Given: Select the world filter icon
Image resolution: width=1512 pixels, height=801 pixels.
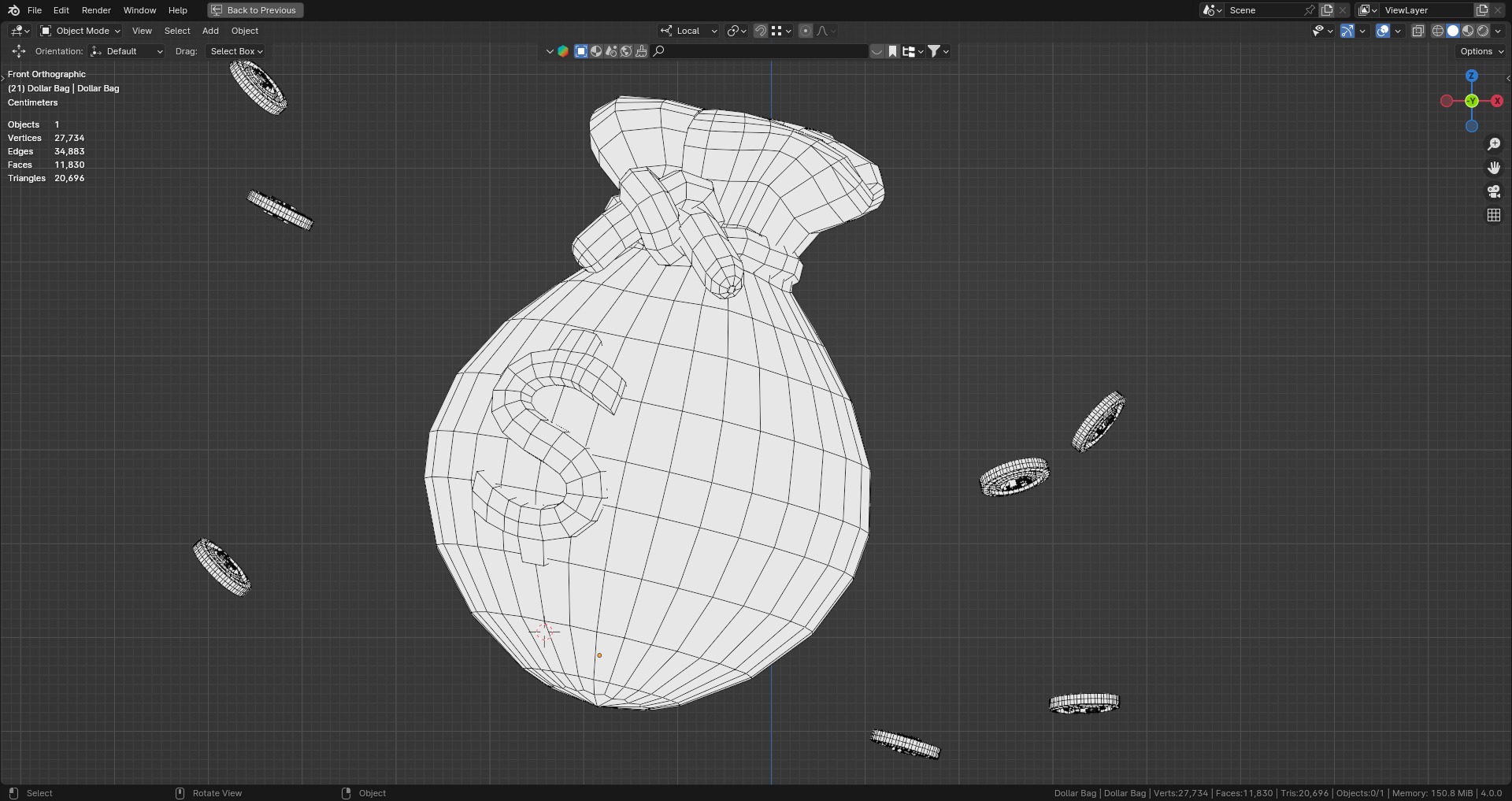Looking at the screenshot, I should point(626,51).
